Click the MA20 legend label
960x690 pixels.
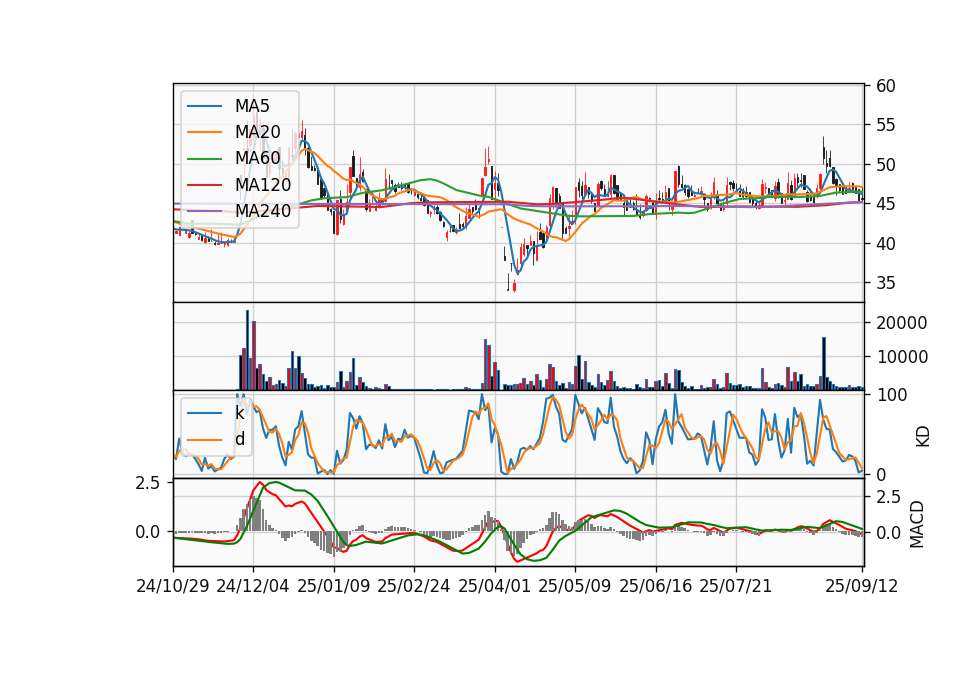257,132
